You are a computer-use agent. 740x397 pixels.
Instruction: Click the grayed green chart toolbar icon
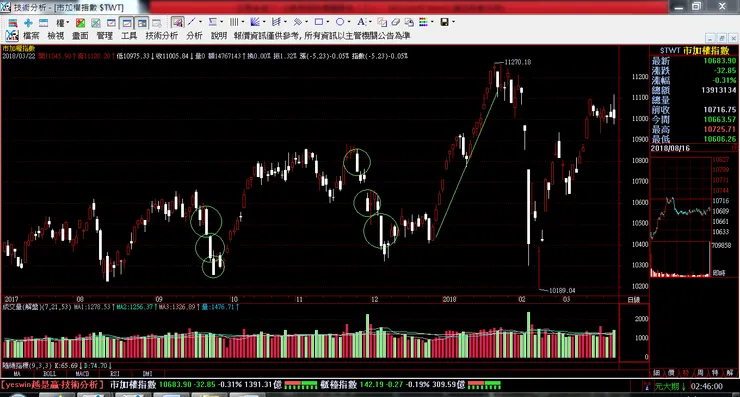click(96, 23)
